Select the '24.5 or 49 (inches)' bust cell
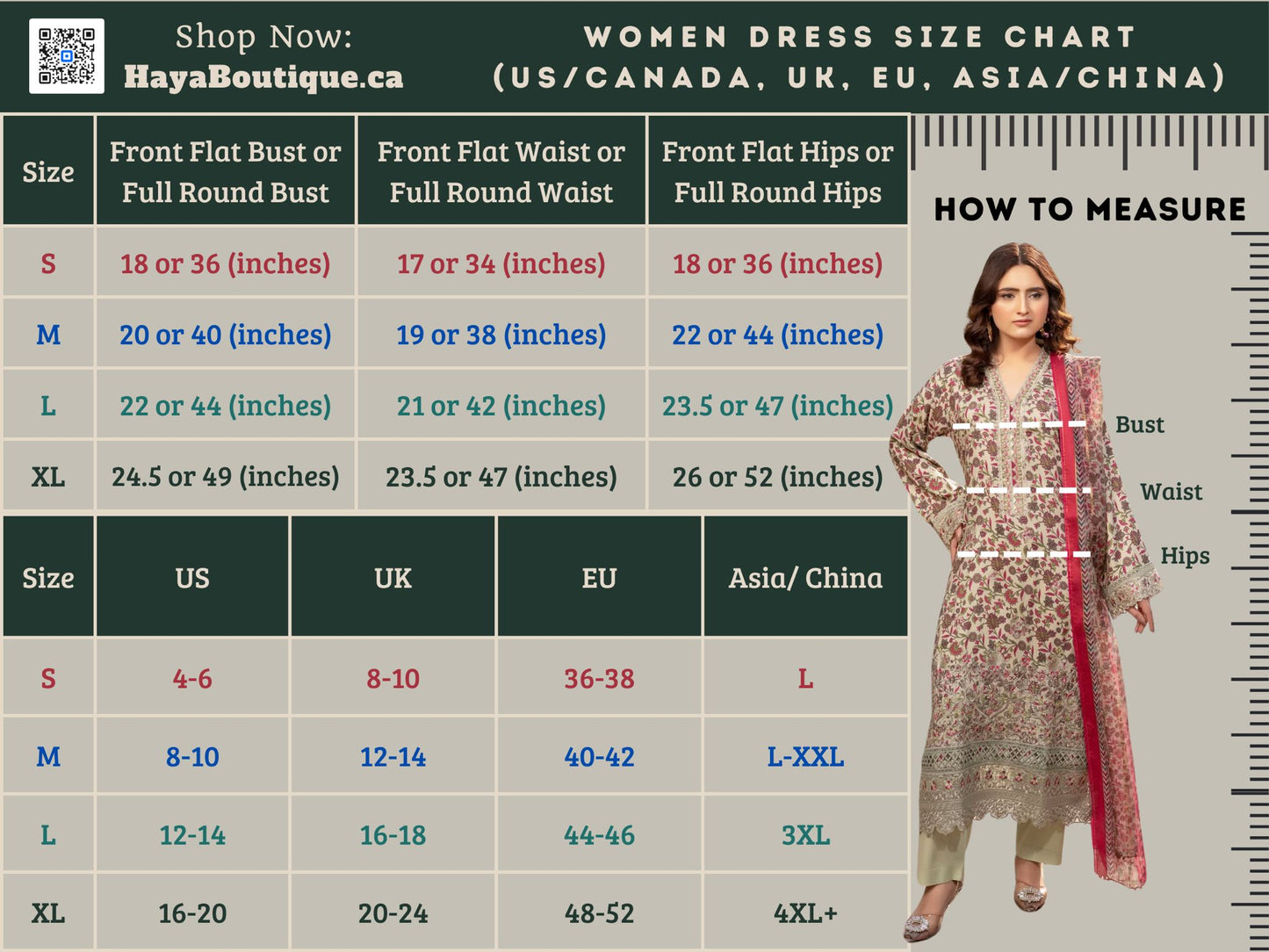The width and height of the screenshot is (1269, 952). tap(225, 477)
